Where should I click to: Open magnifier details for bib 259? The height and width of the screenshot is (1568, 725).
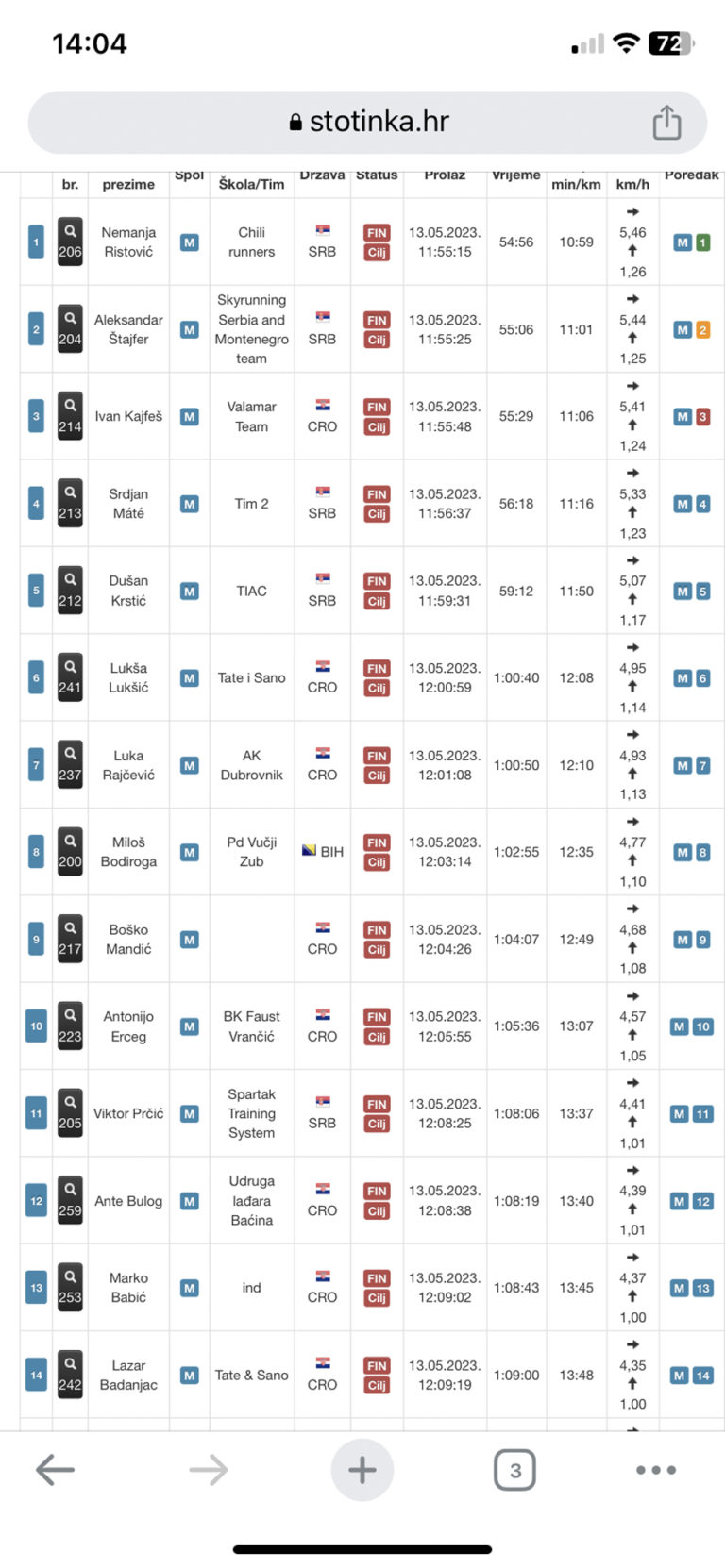tap(70, 1201)
